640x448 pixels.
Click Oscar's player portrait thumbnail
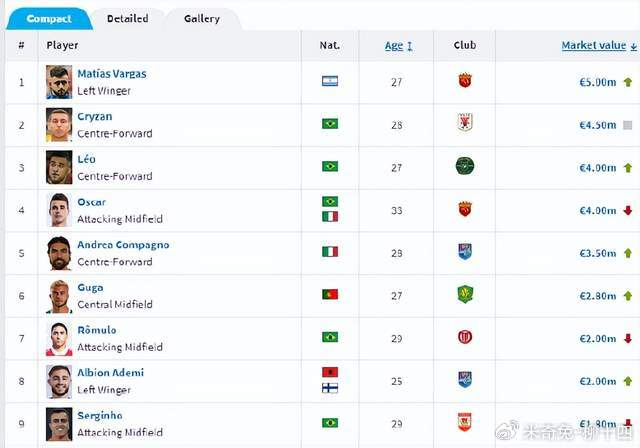(59, 209)
